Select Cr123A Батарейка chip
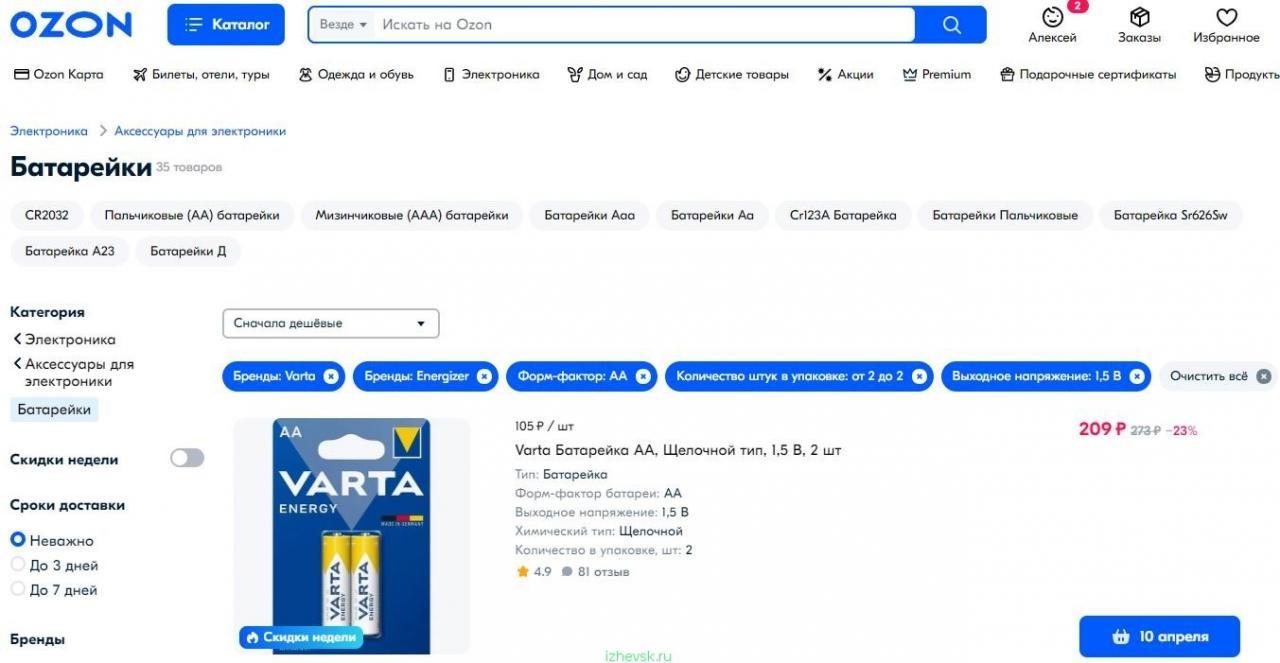The image size is (1280, 663). (x=843, y=215)
